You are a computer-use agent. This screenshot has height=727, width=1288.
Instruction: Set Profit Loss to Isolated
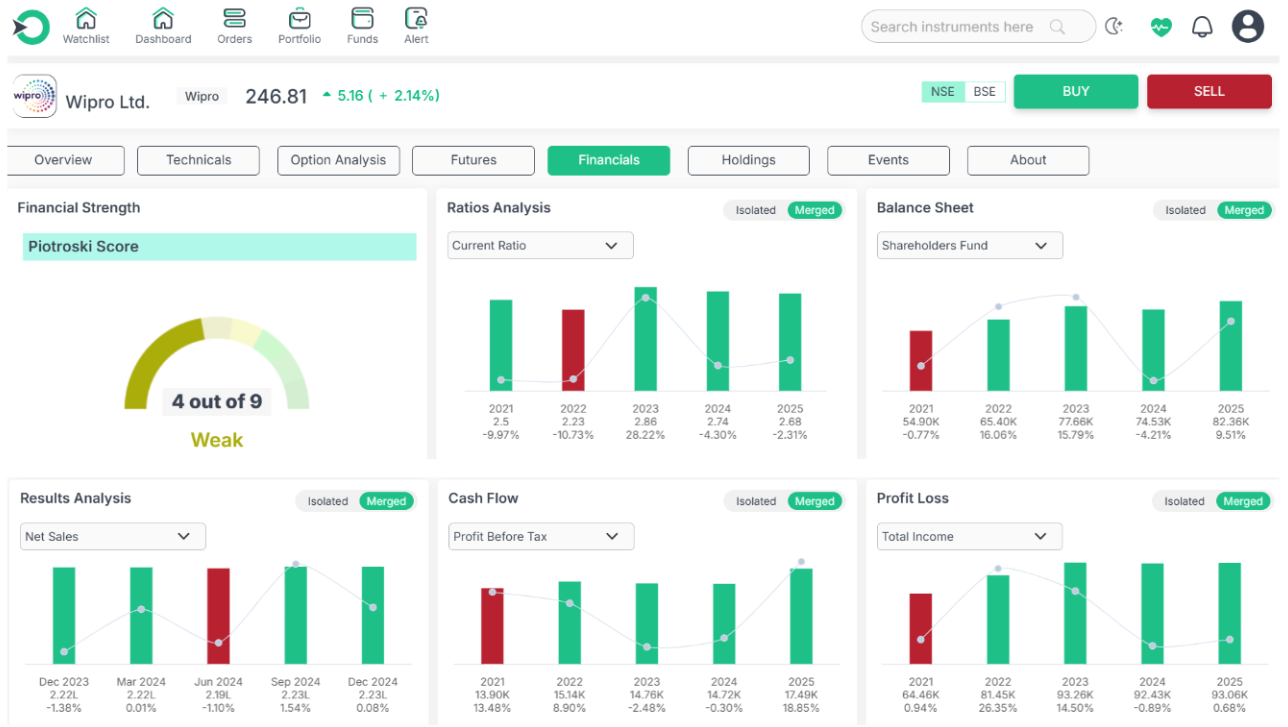1184,501
